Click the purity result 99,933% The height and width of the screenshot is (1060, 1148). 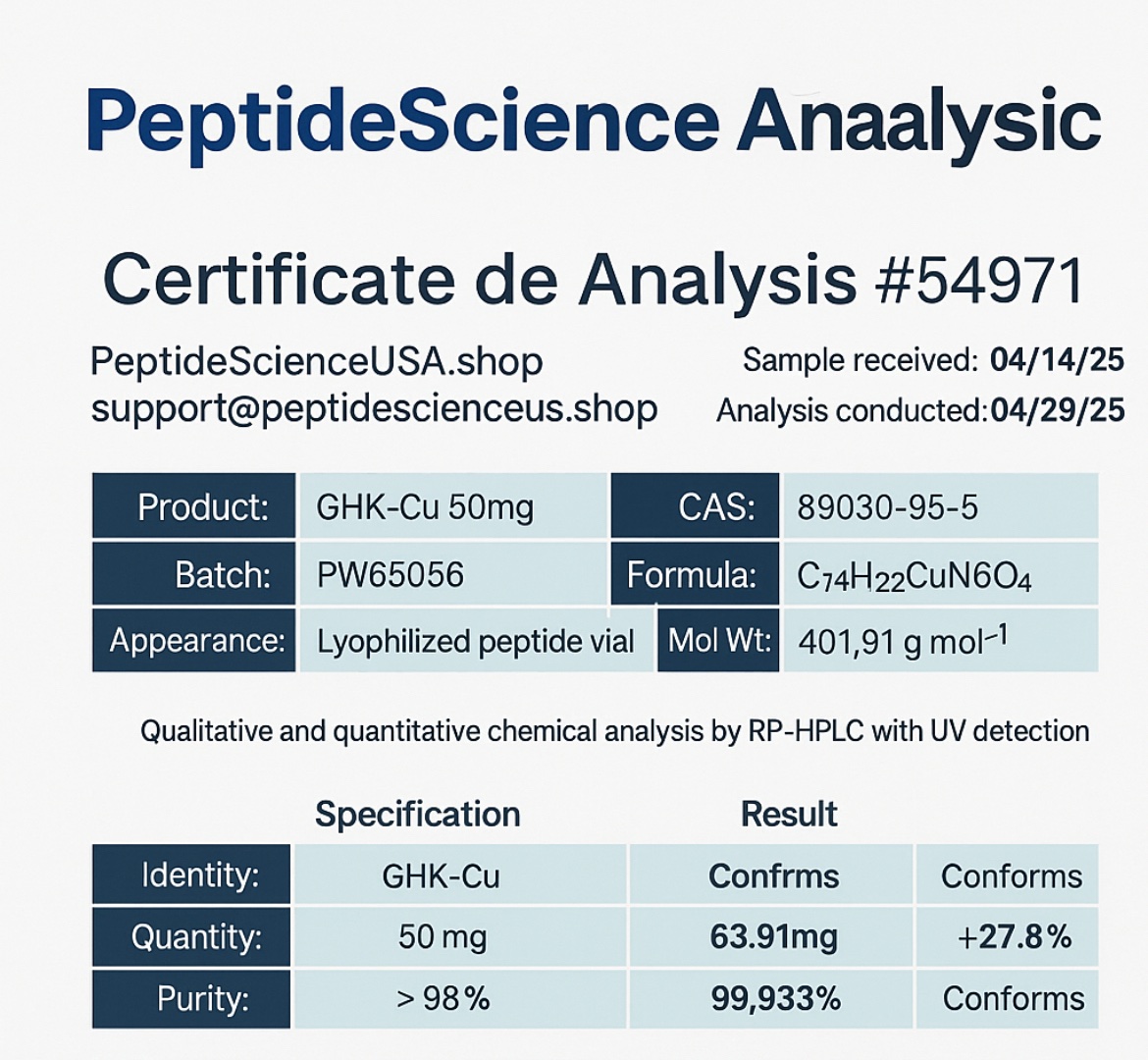(x=775, y=998)
